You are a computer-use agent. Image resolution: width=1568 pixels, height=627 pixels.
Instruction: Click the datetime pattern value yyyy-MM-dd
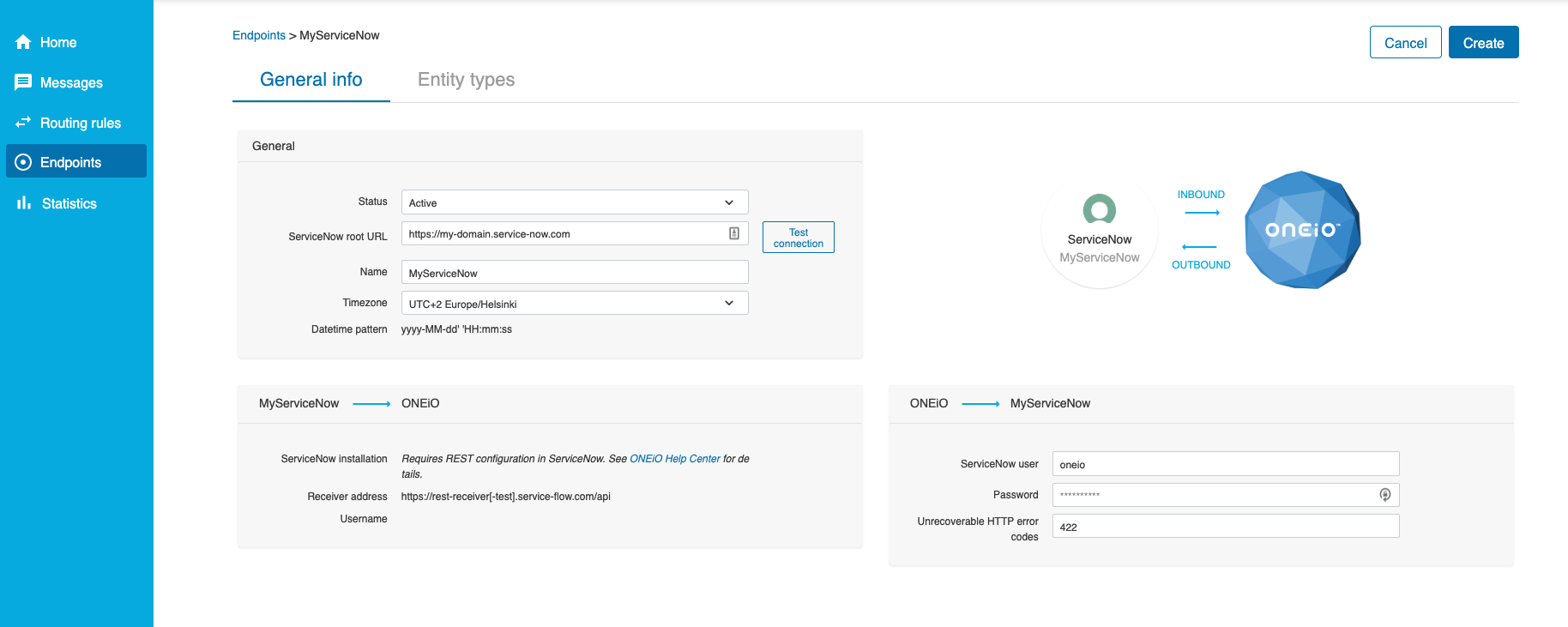click(456, 329)
